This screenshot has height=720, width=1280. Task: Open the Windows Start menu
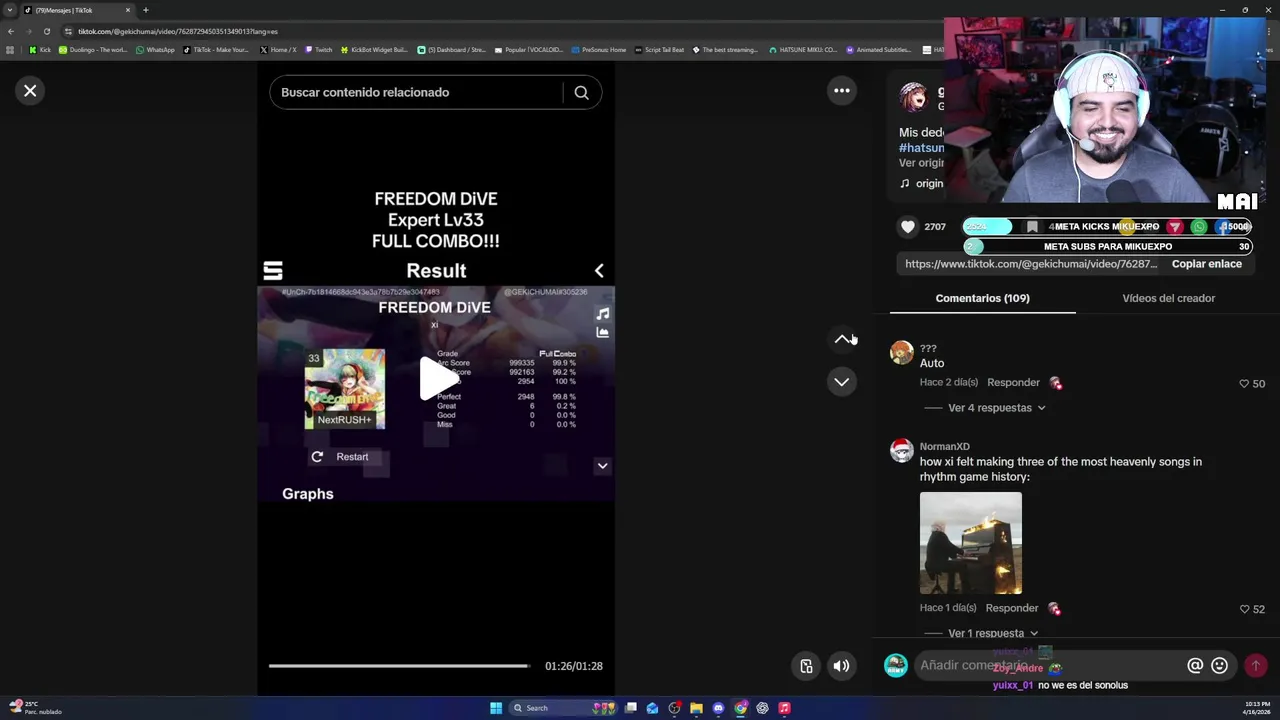point(496,708)
